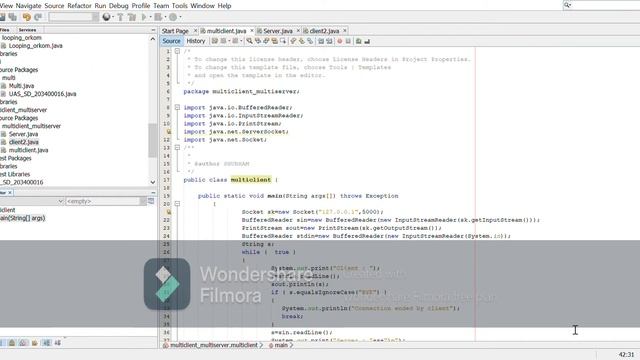Click the Find Next Occurrence icon
This screenshot has height=360, width=640.
coord(266,41)
